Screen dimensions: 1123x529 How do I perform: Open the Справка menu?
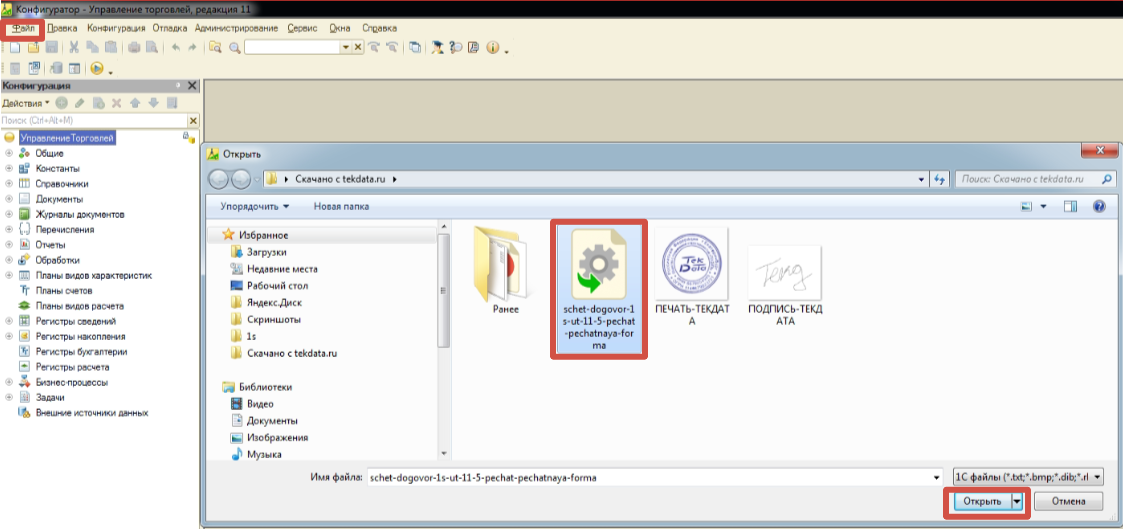point(380,29)
